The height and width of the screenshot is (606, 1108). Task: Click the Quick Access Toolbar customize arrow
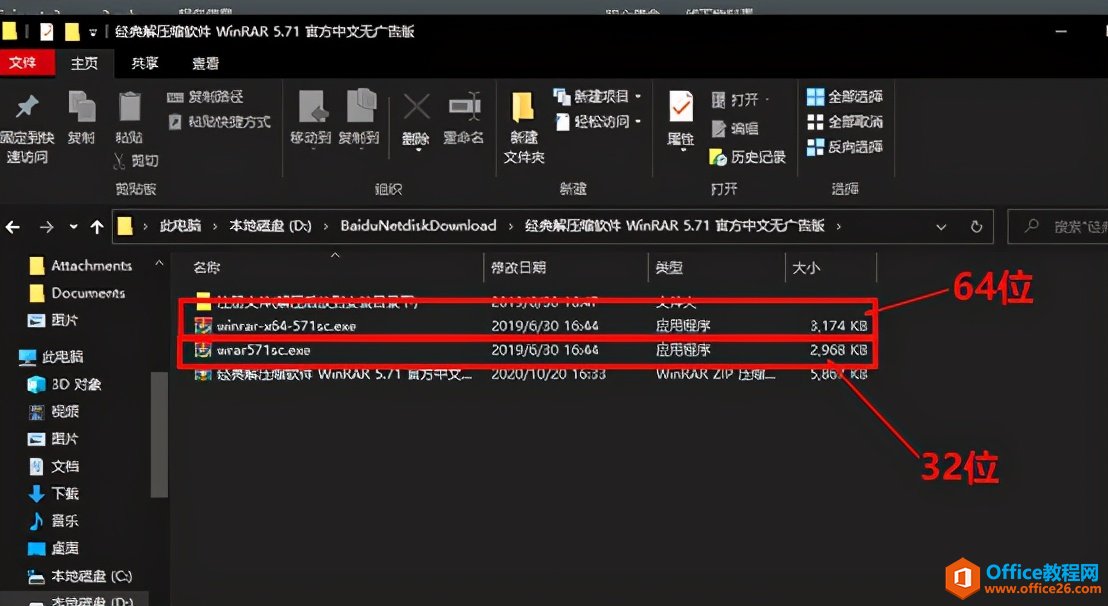coord(93,32)
